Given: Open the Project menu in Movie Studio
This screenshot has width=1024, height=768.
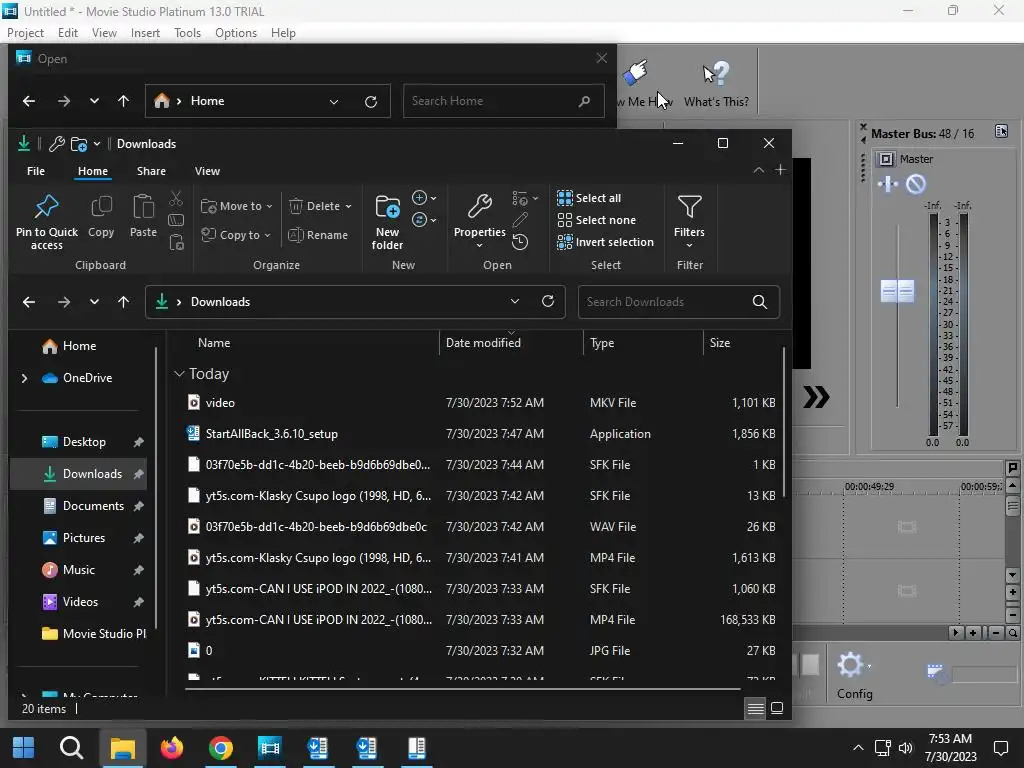Looking at the screenshot, I should pos(25,33).
